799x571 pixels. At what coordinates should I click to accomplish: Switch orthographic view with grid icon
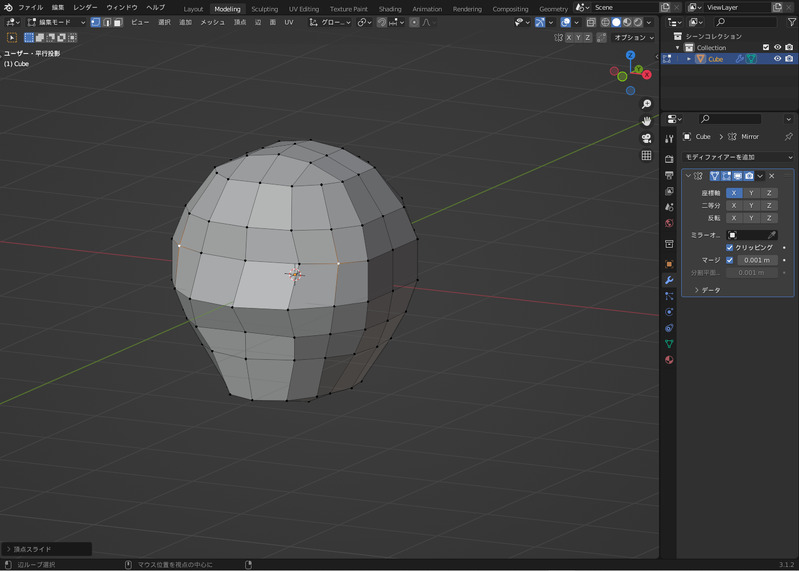pyautogui.click(x=646, y=156)
